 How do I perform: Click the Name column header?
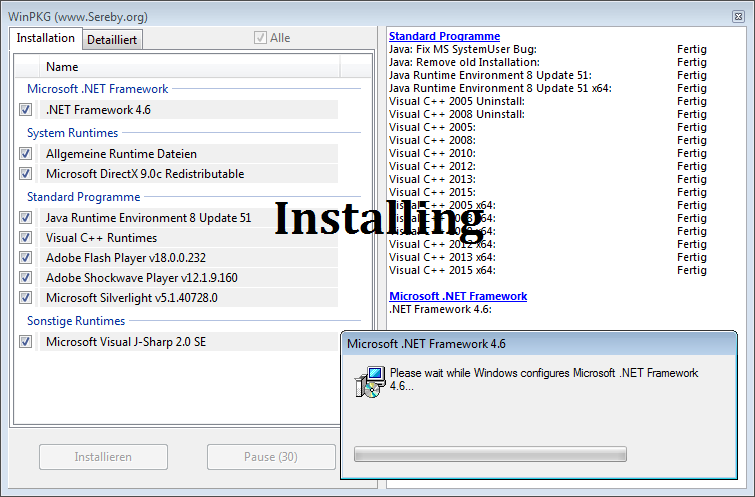point(190,67)
